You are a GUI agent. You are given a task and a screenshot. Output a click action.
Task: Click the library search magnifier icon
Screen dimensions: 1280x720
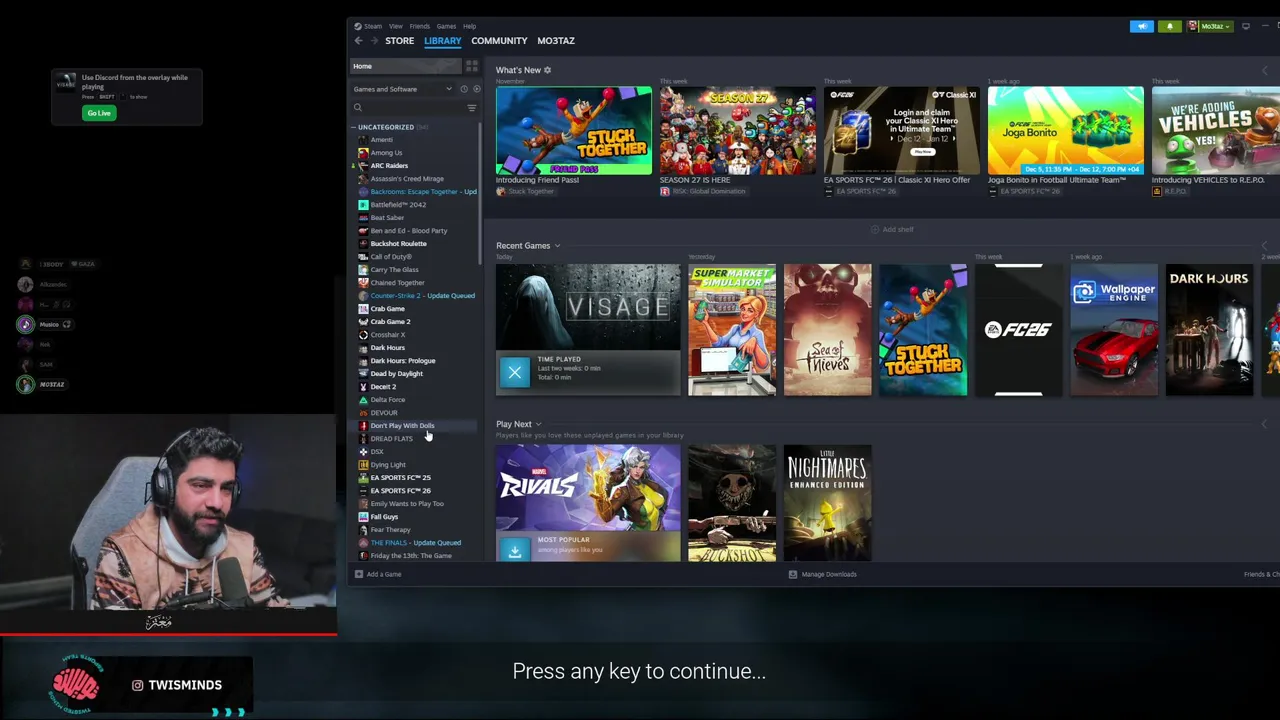[358, 108]
